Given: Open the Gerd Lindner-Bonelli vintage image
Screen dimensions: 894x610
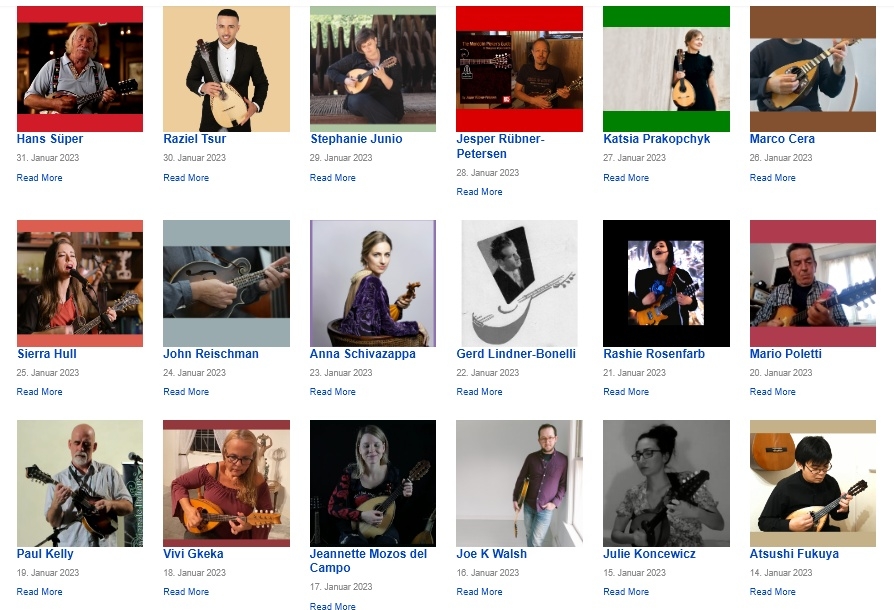Looking at the screenshot, I should pos(519,283).
